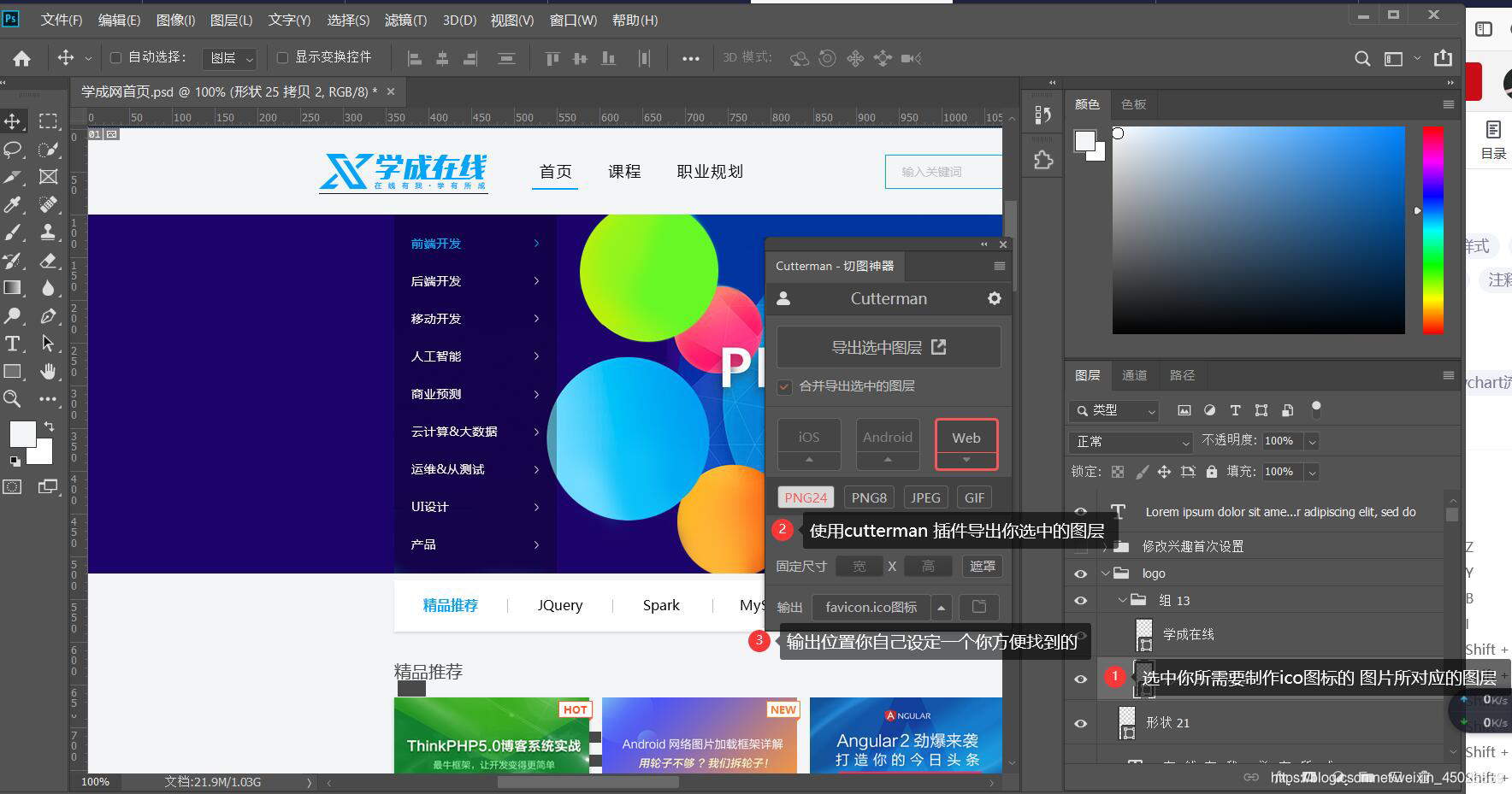Open the 文件(F) menu
Image resolution: width=1512 pixels, height=794 pixels.
click(62, 20)
